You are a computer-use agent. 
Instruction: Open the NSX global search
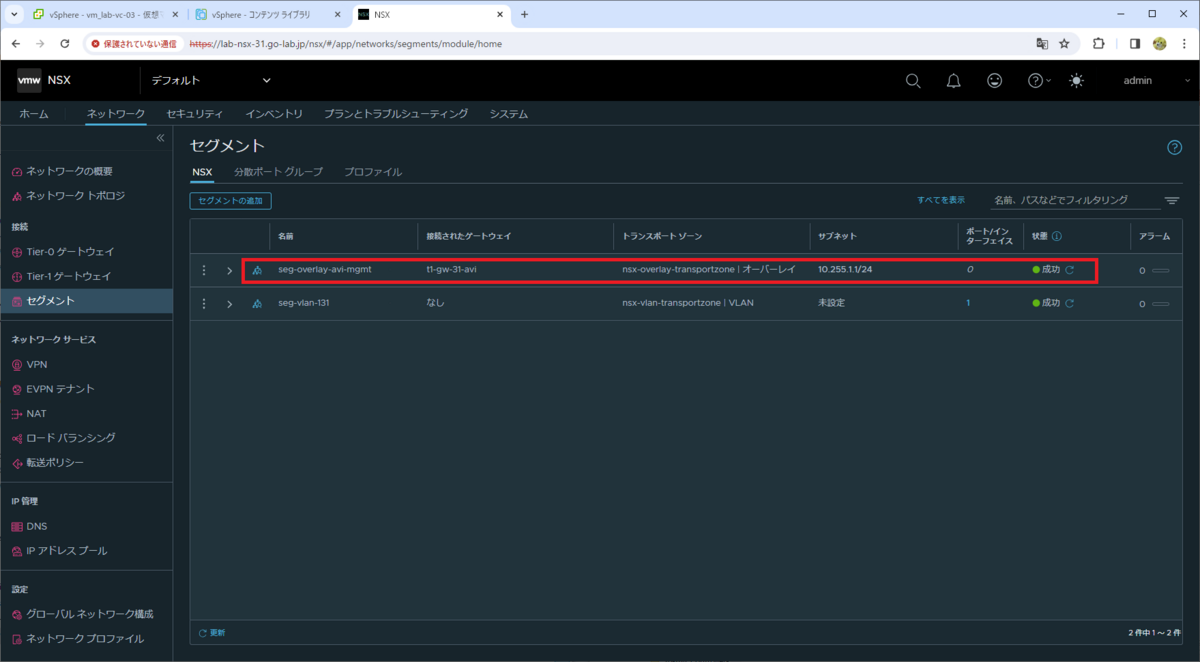[x=913, y=80]
